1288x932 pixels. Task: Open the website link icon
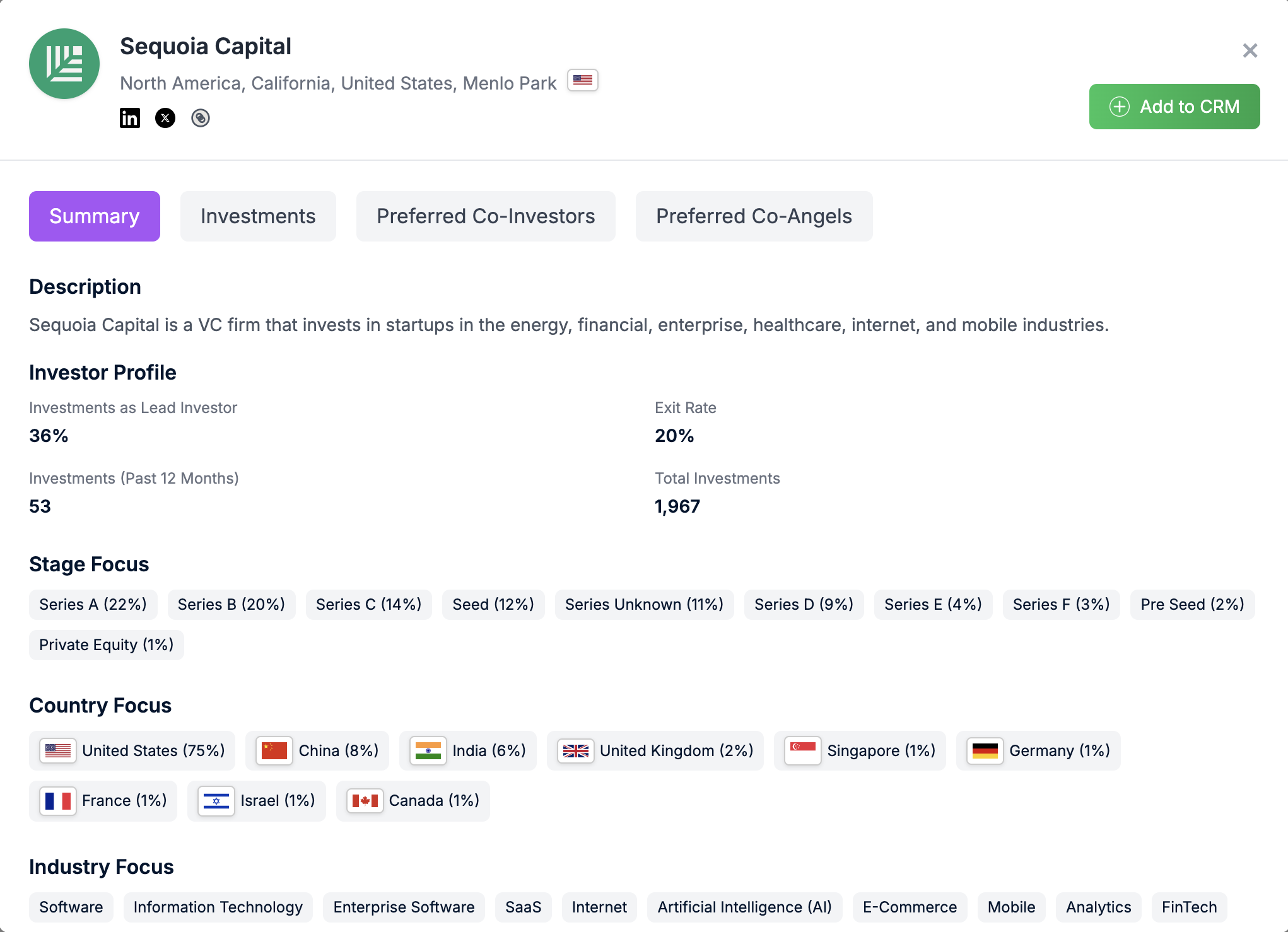point(201,118)
